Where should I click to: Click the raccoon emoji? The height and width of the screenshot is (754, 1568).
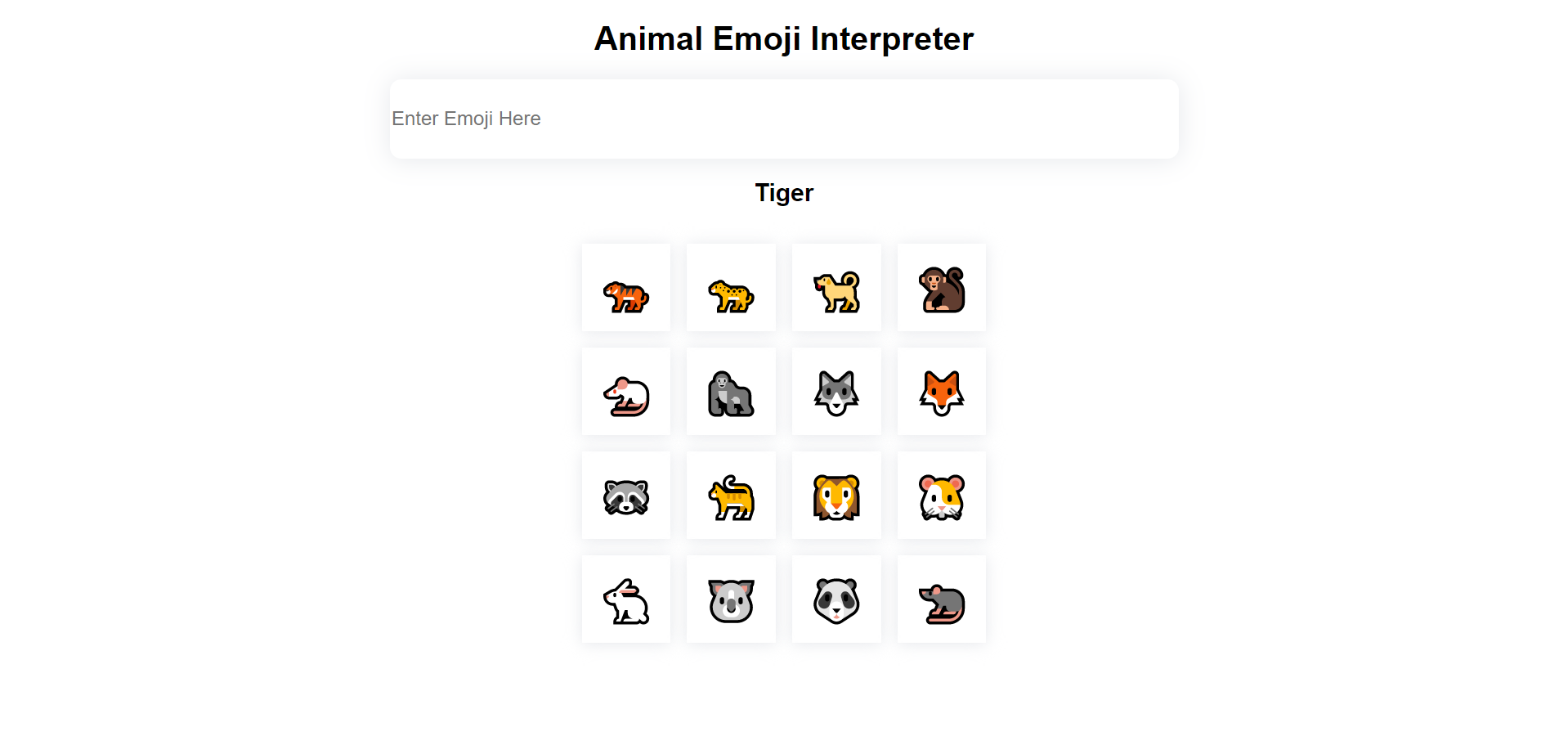(625, 495)
